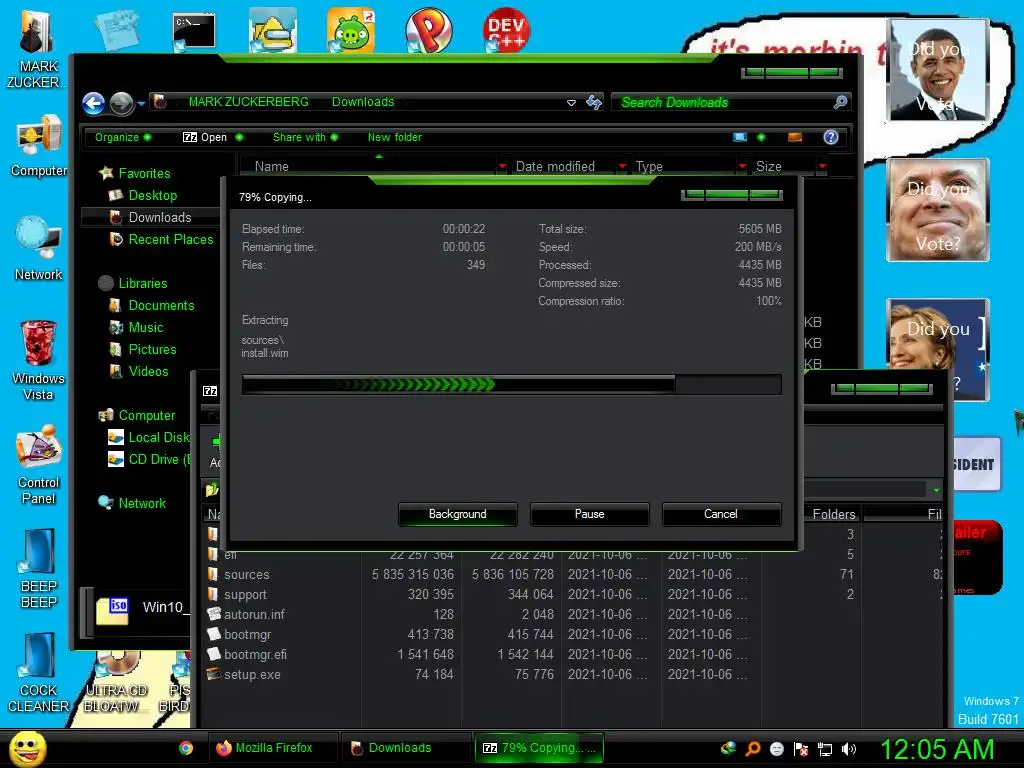Open the Organize dropdown menu

click(123, 137)
